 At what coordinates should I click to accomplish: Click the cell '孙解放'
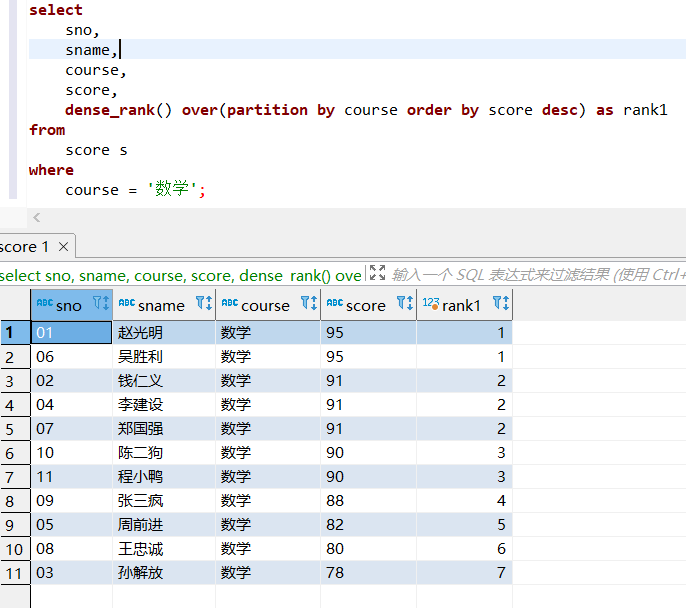coord(164,573)
